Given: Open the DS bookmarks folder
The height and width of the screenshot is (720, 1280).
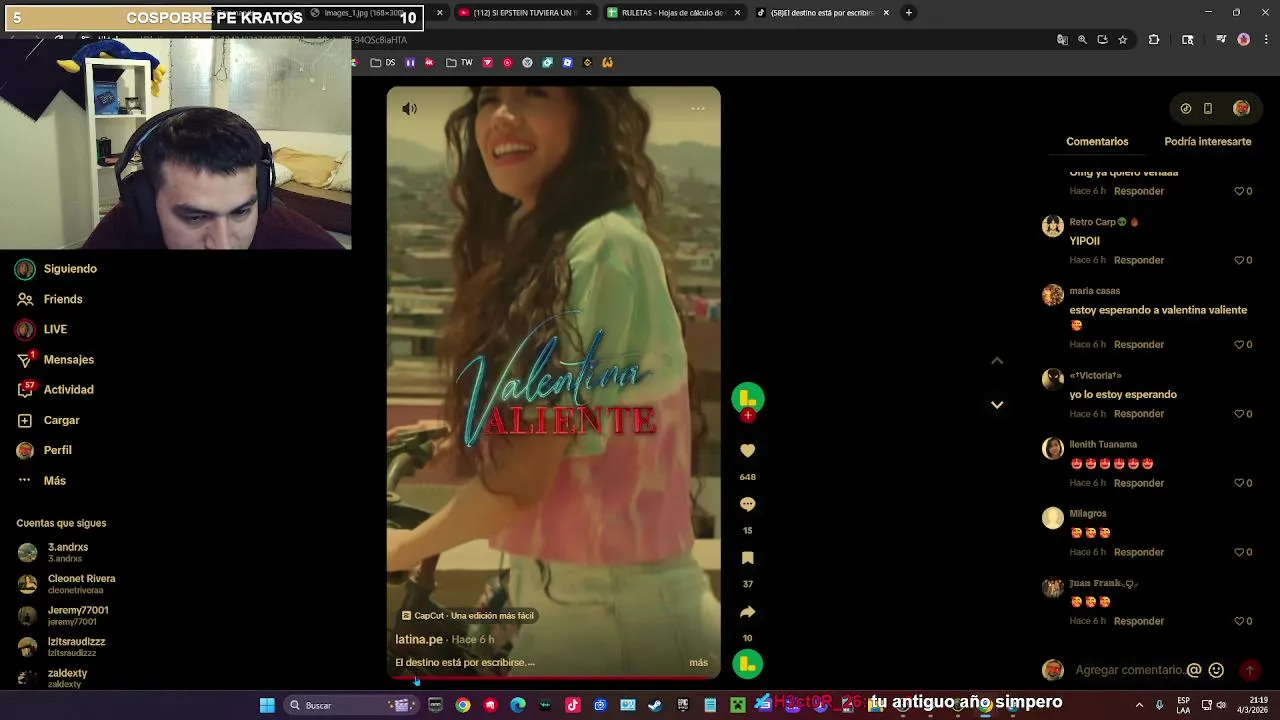Looking at the screenshot, I should [x=383, y=62].
